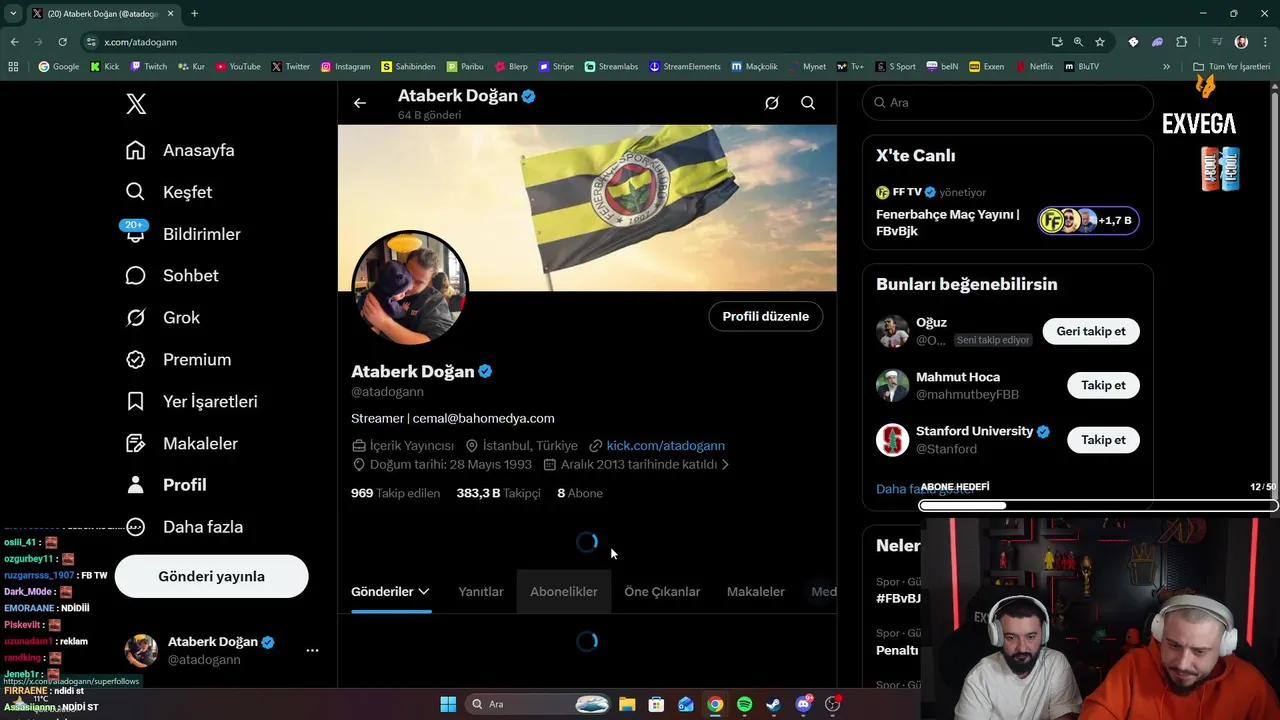Open Makaleler articles from sidebar
Viewport: 1280px width, 720px height.
click(182, 443)
